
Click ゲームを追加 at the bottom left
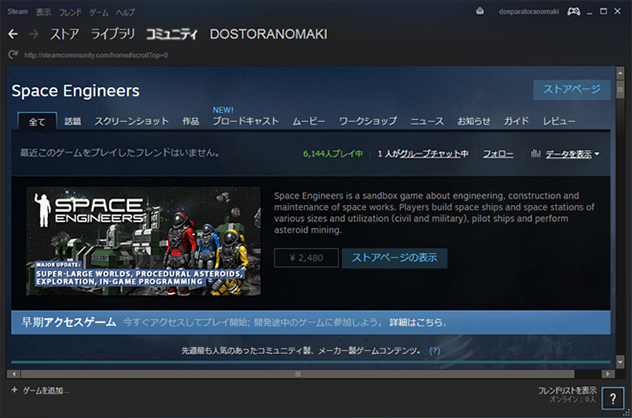(45, 390)
